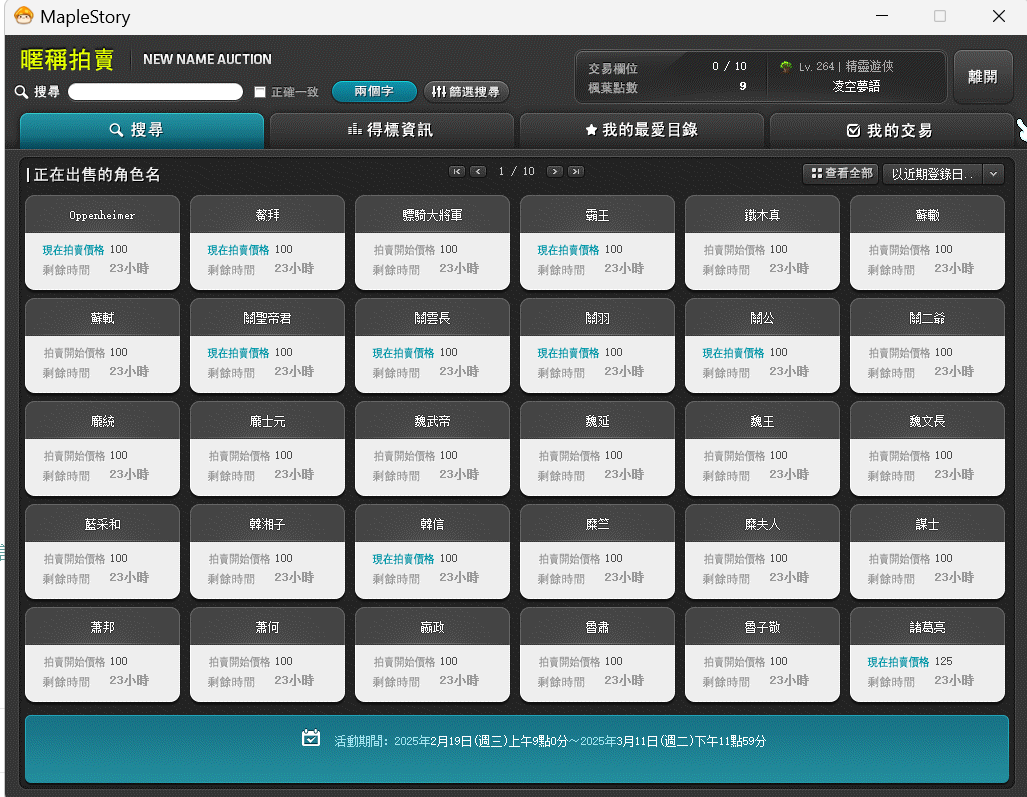Go to first page of listings
Screen dimensions: 1027x797
pyautogui.click(x=457, y=172)
